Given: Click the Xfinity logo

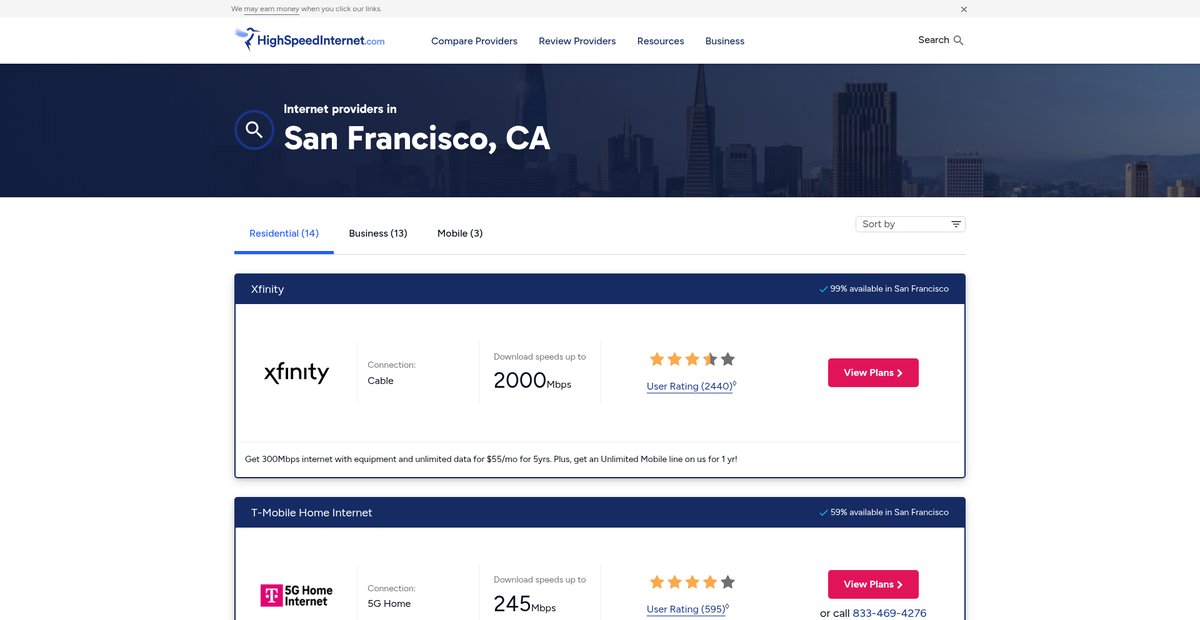Looking at the screenshot, I should (296, 372).
